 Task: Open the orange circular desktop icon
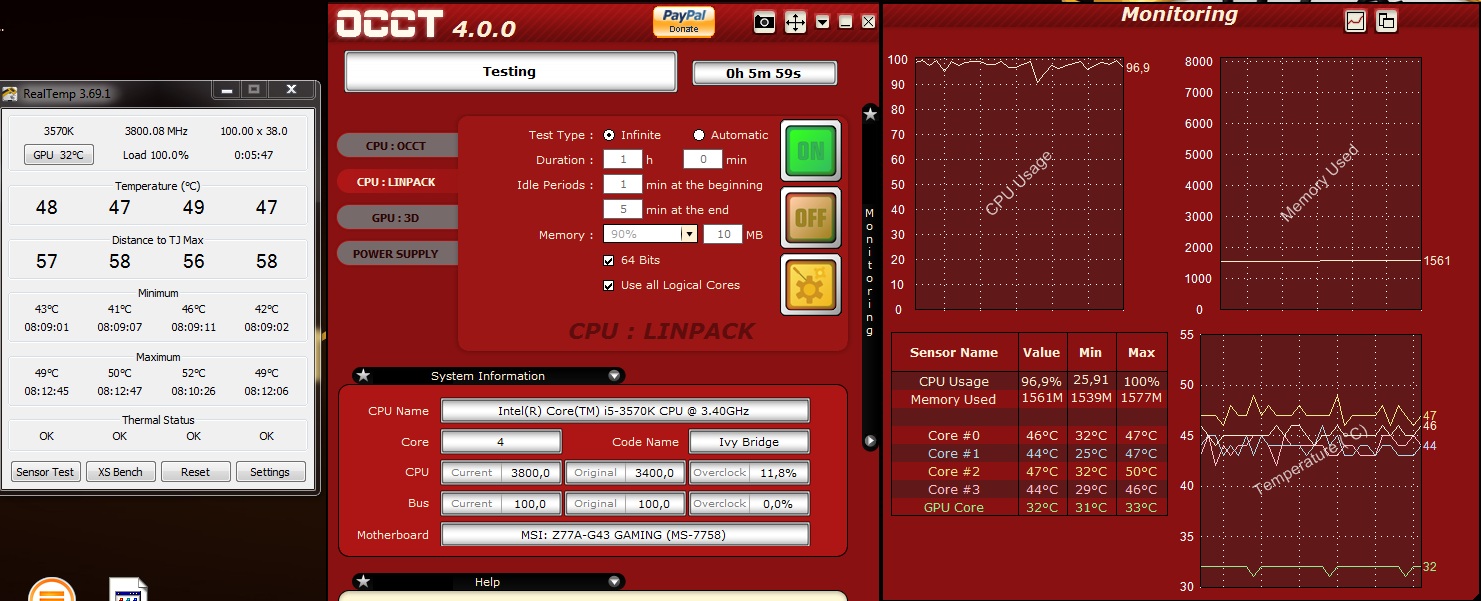(52, 590)
